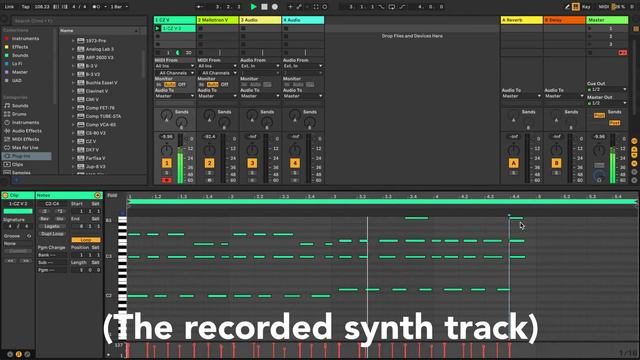The width and height of the screenshot is (640, 360).
Task: Toggle the Fold button in note editor
Action: pyautogui.click(x=112, y=196)
